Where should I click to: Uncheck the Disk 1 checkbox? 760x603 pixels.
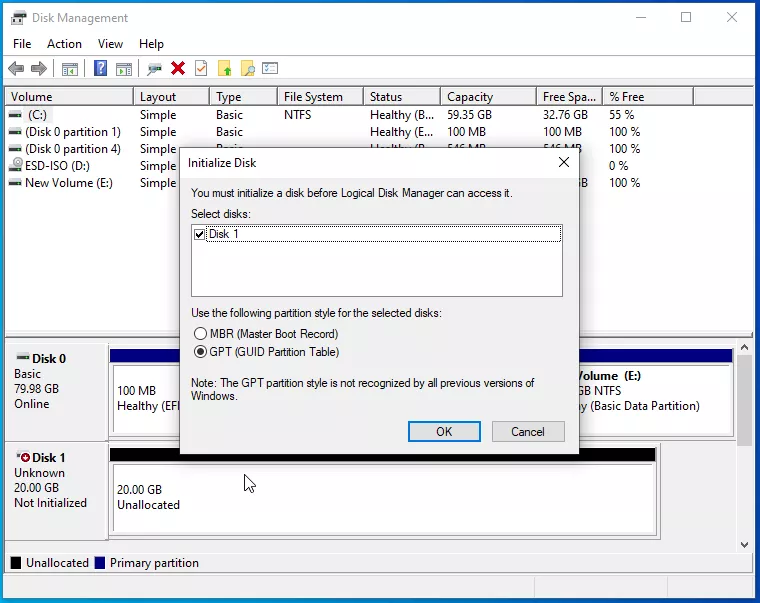pos(199,235)
